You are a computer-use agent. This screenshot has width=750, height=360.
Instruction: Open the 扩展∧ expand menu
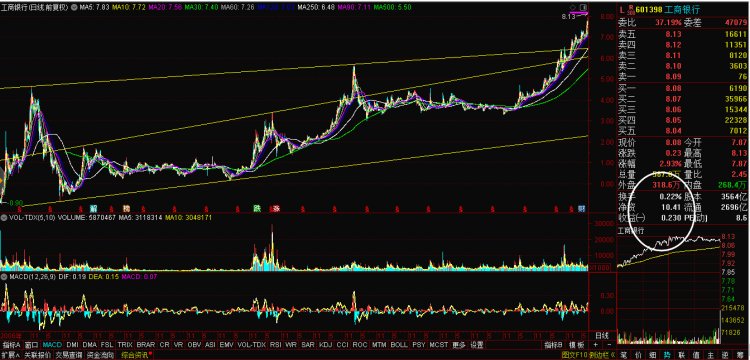coord(11,355)
